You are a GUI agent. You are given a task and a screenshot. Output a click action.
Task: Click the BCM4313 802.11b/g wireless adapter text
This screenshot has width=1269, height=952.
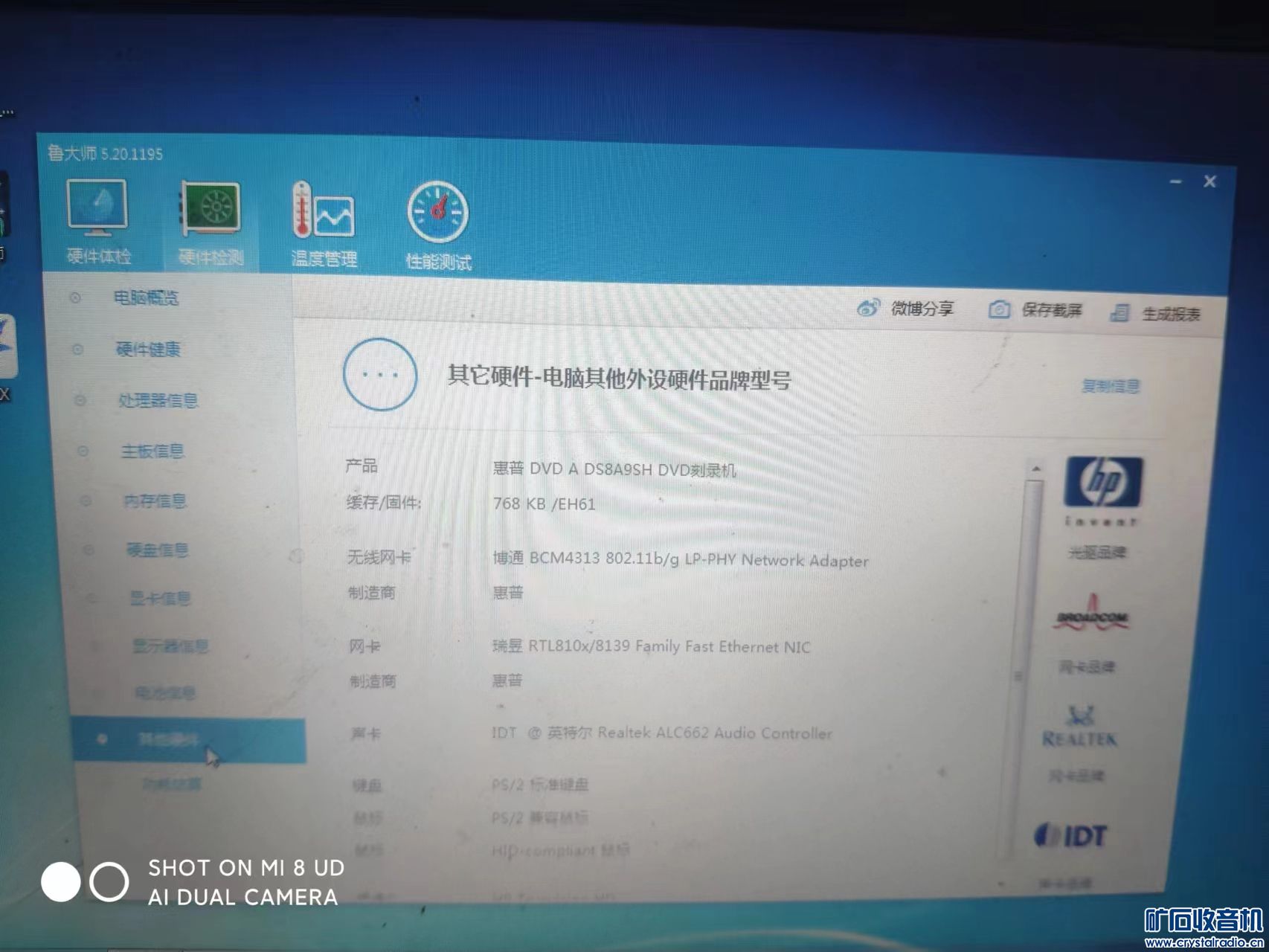point(681,559)
